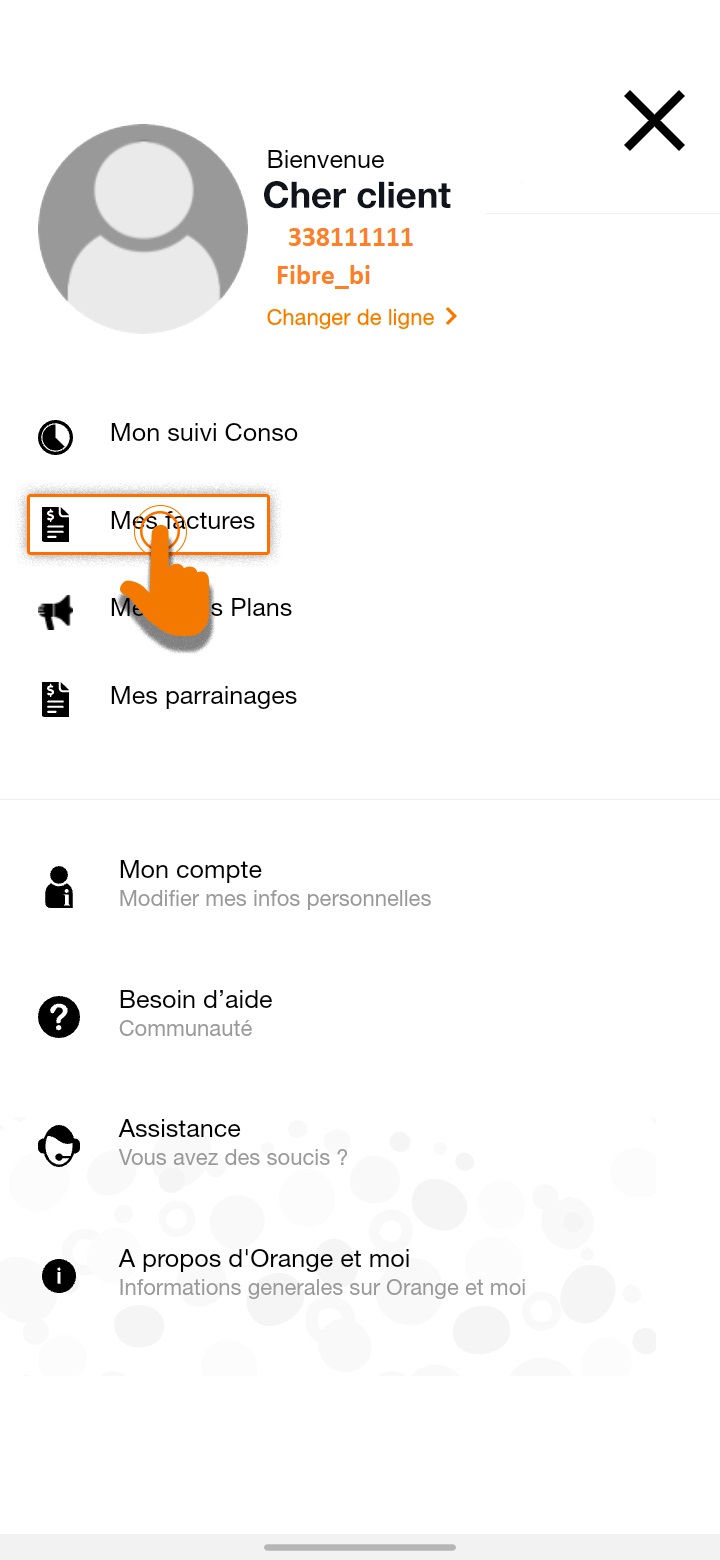Open Mes parrainages entry

[x=360, y=697]
